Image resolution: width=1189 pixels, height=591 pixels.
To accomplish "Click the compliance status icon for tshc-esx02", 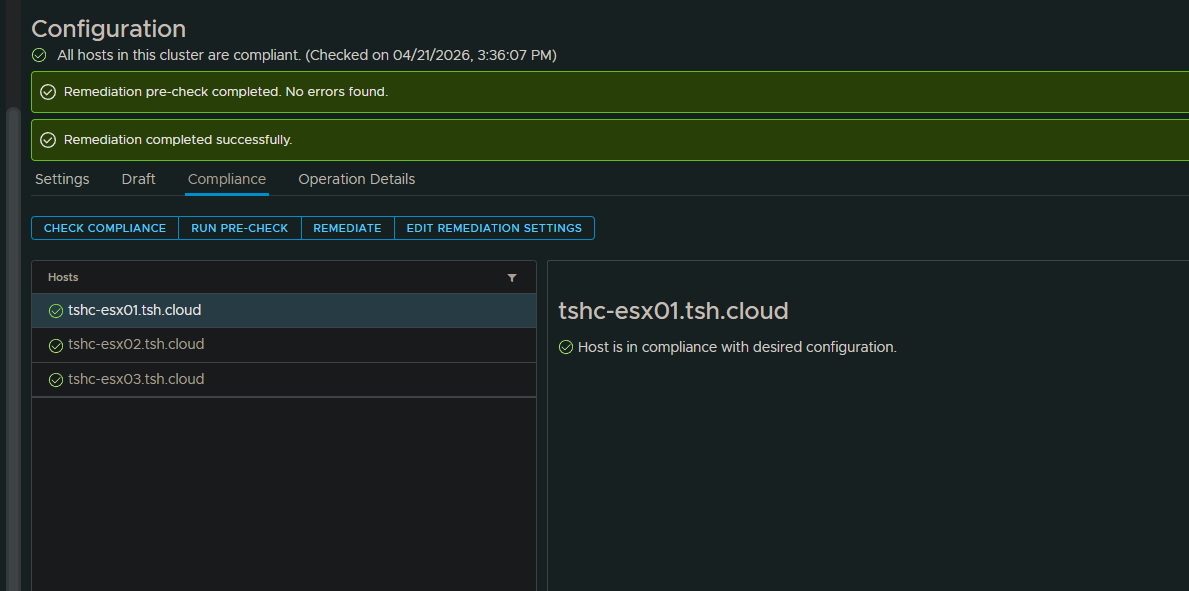I will click(56, 345).
